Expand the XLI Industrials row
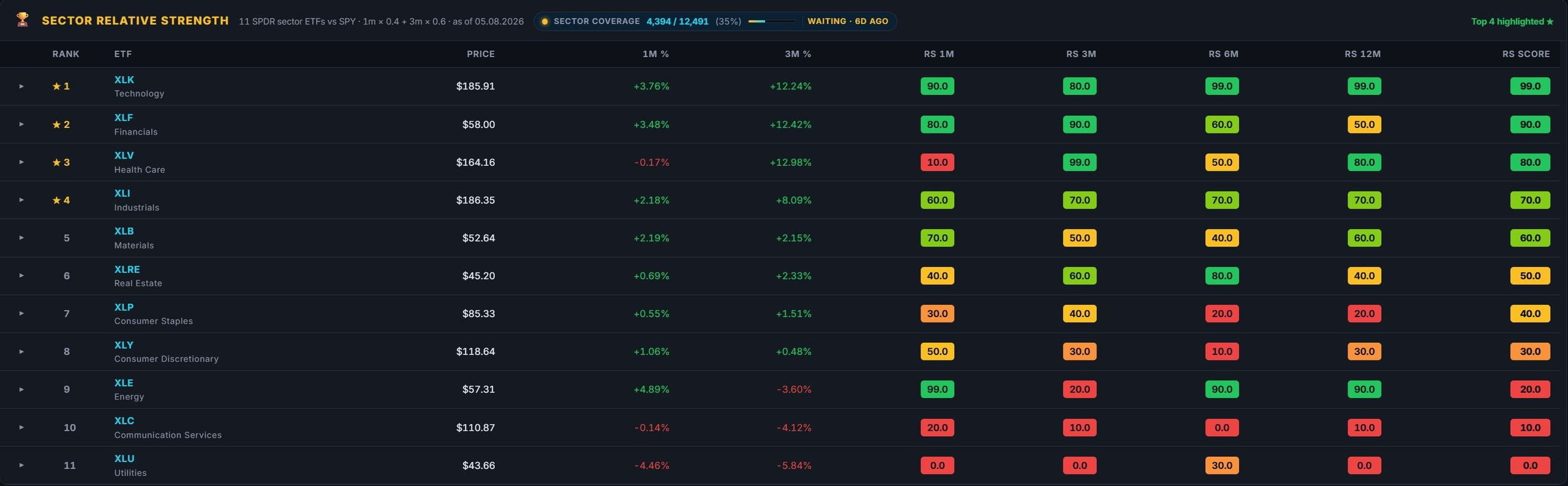The width and height of the screenshot is (1568, 486). [x=21, y=200]
